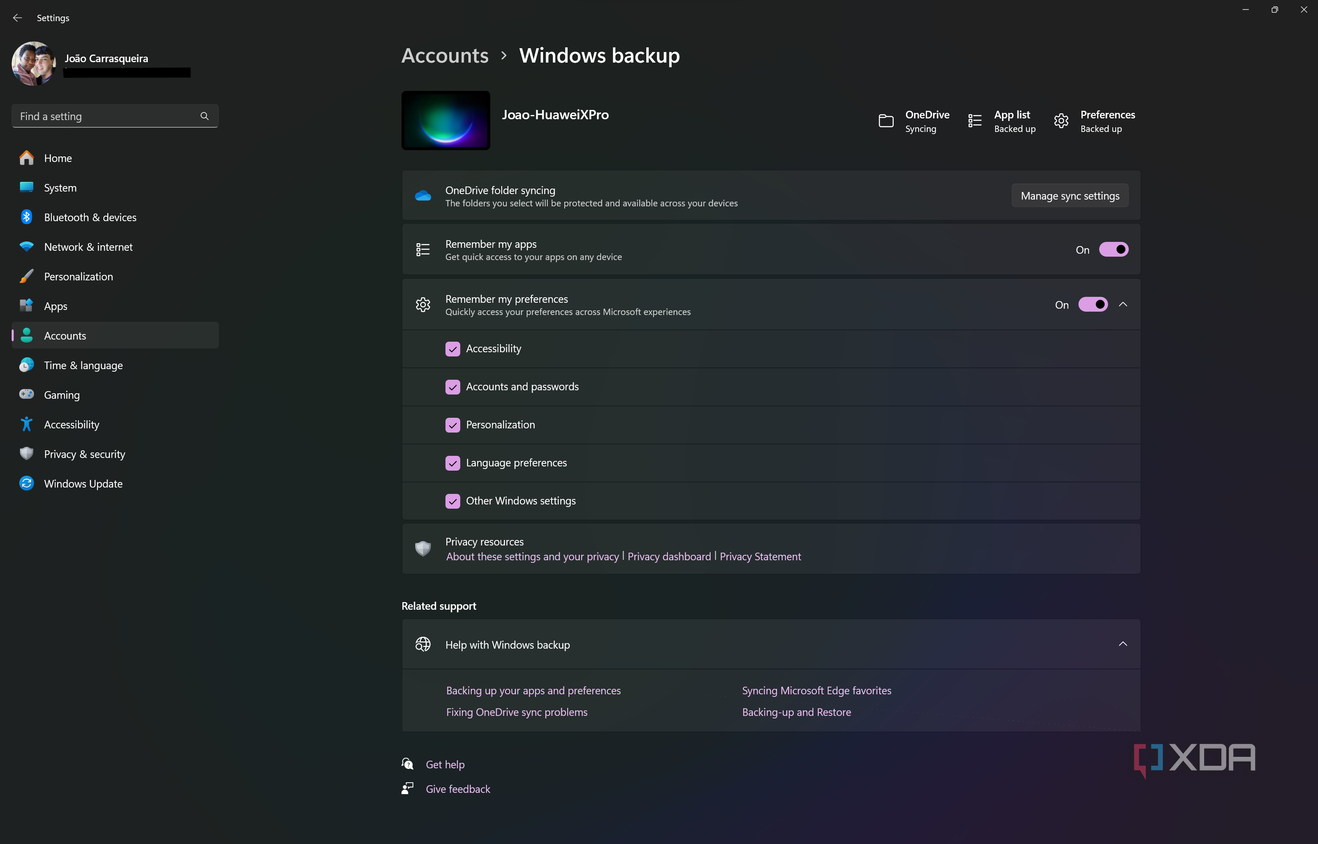Click the OneDrive cloud icon beside folder syncing
Image resolution: width=1318 pixels, height=844 pixels.
(423, 196)
